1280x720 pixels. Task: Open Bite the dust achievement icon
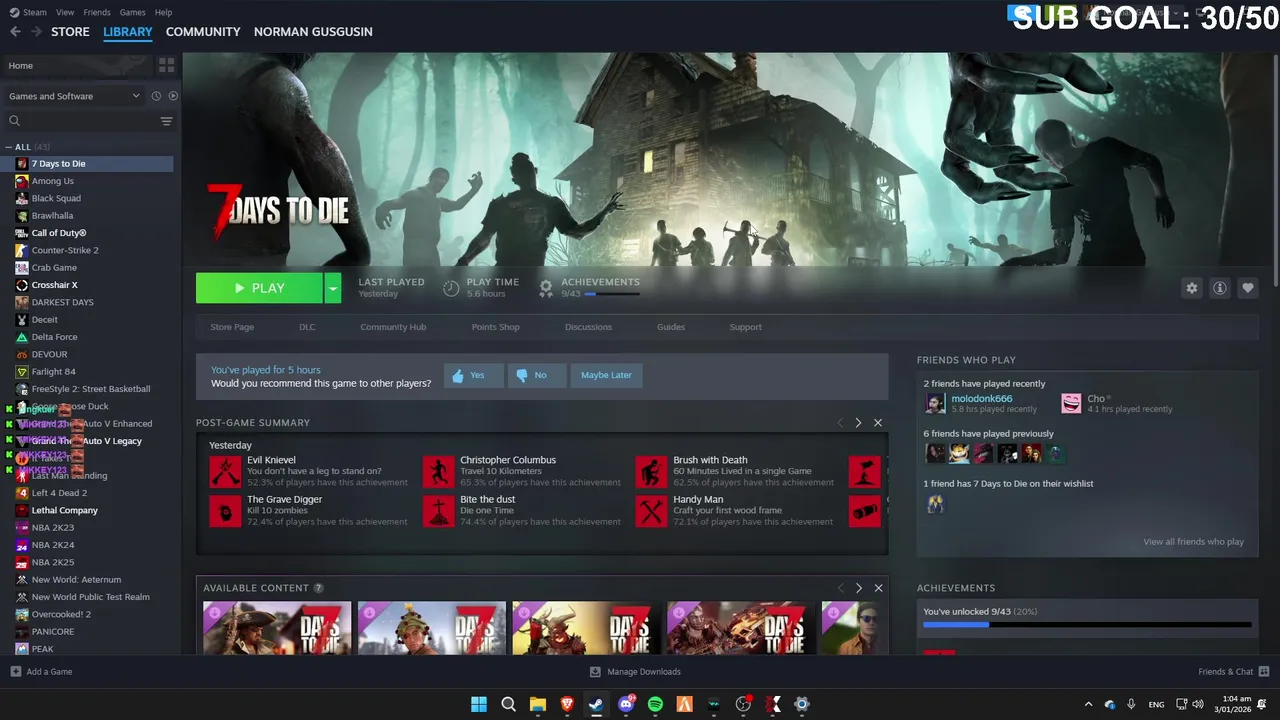point(438,511)
